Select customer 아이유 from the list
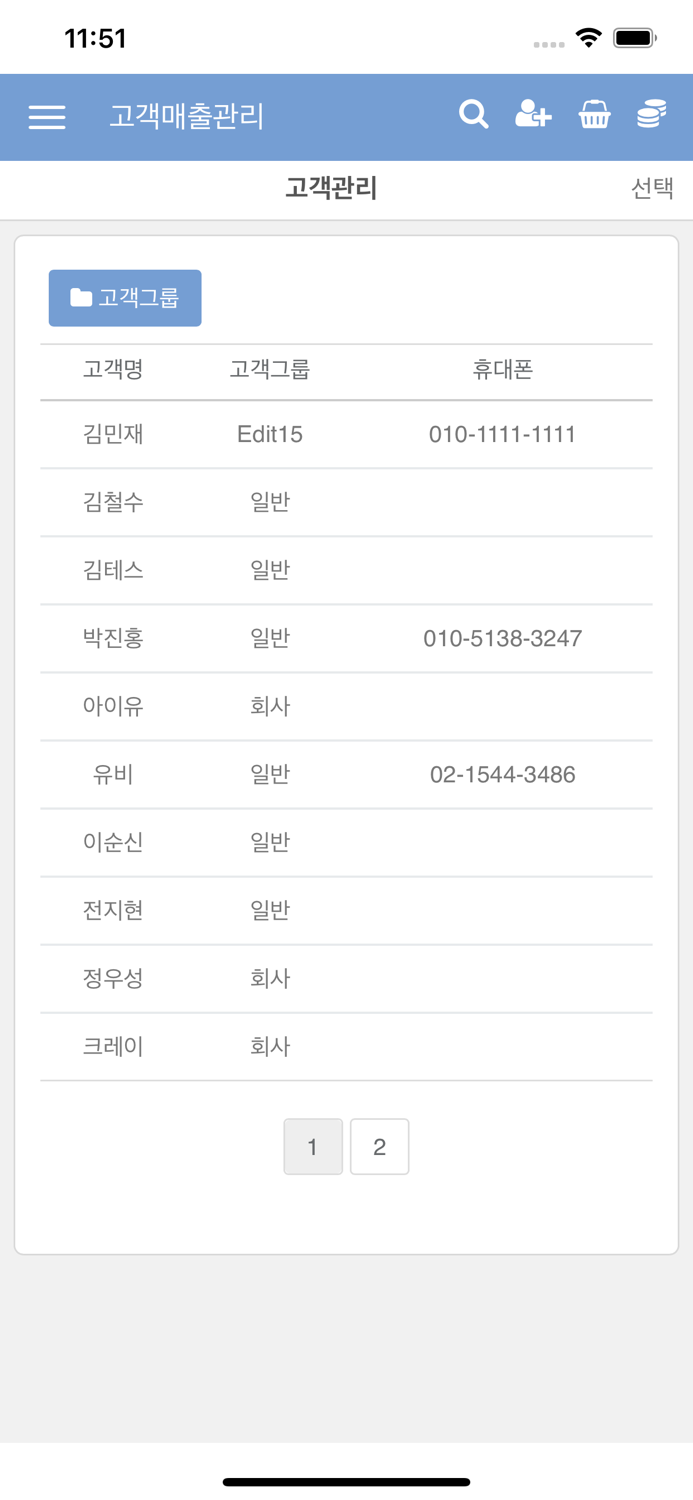Viewport: 693px width, 1500px height. [x=113, y=706]
